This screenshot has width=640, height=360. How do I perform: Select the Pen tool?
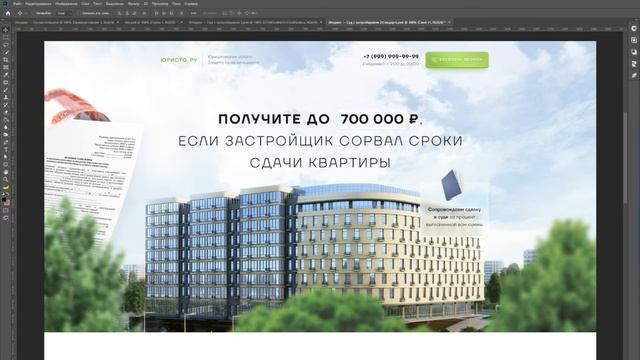pos(6,142)
